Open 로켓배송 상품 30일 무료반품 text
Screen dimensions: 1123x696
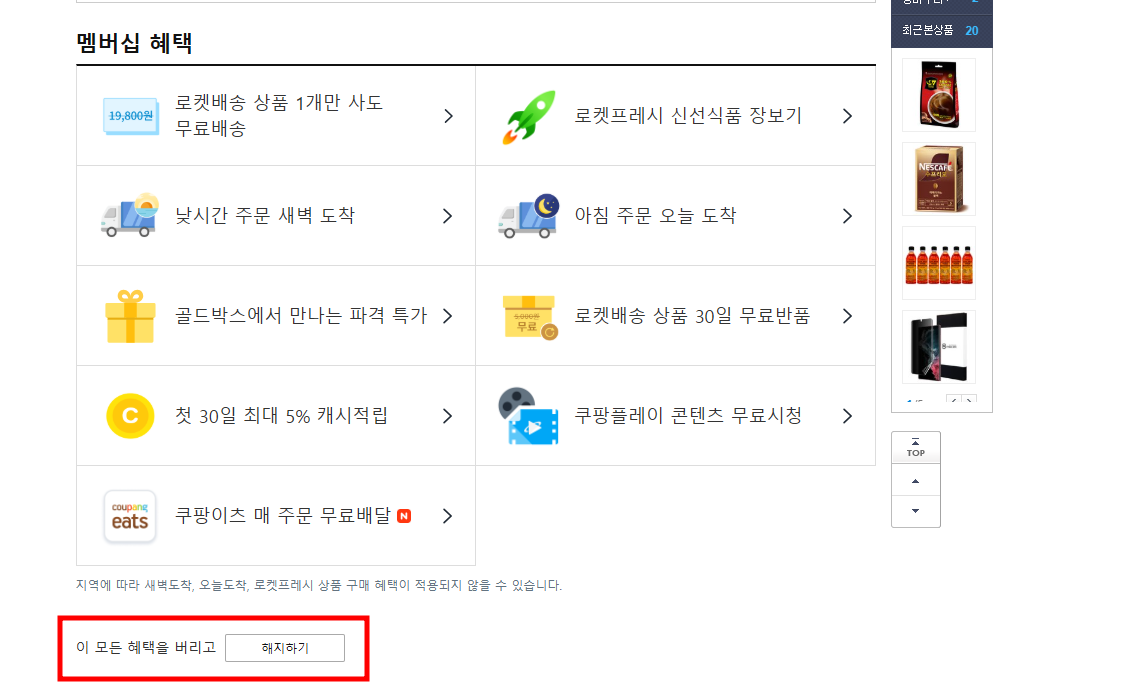692,316
